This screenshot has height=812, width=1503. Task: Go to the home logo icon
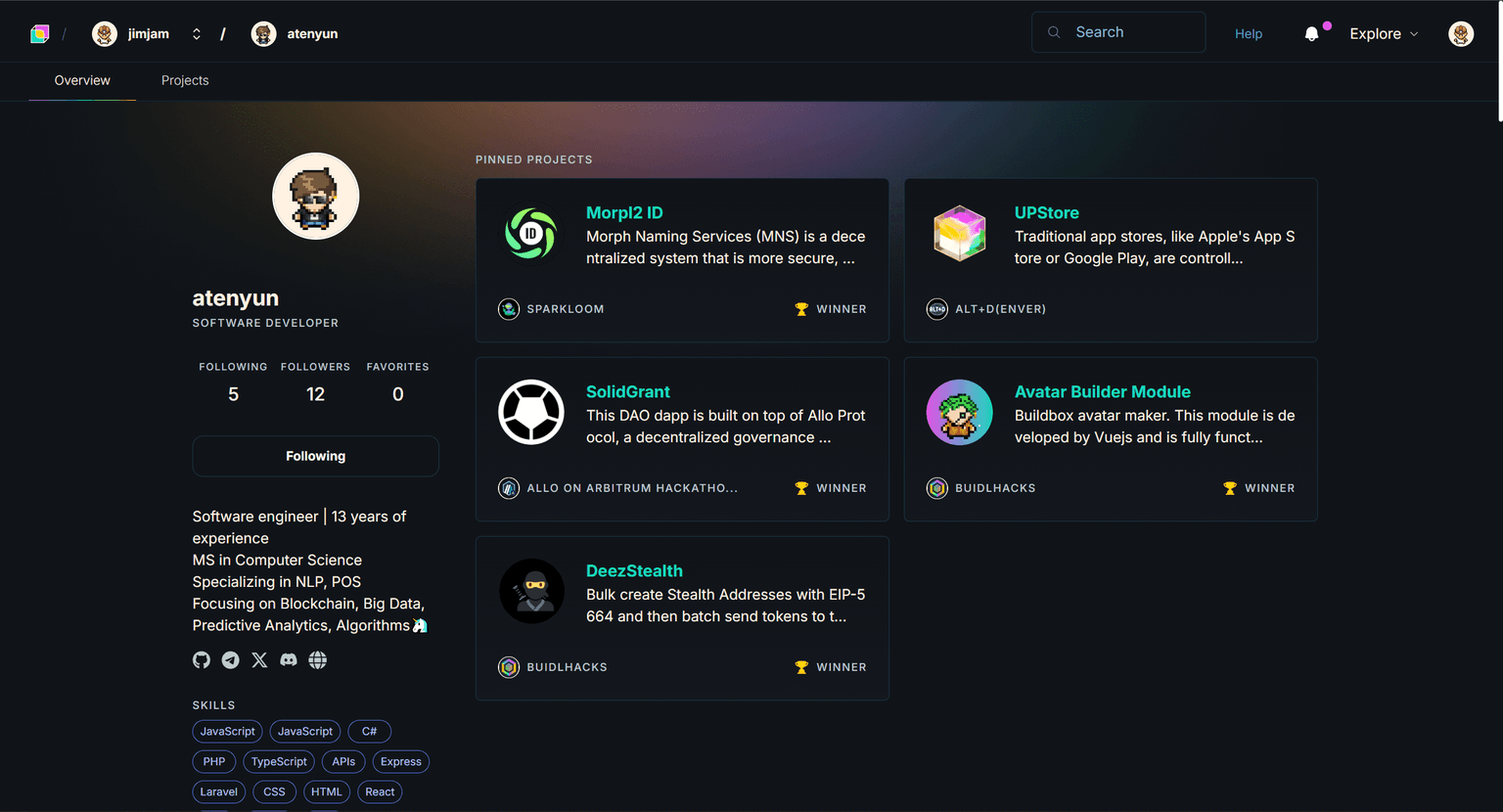tap(40, 34)
